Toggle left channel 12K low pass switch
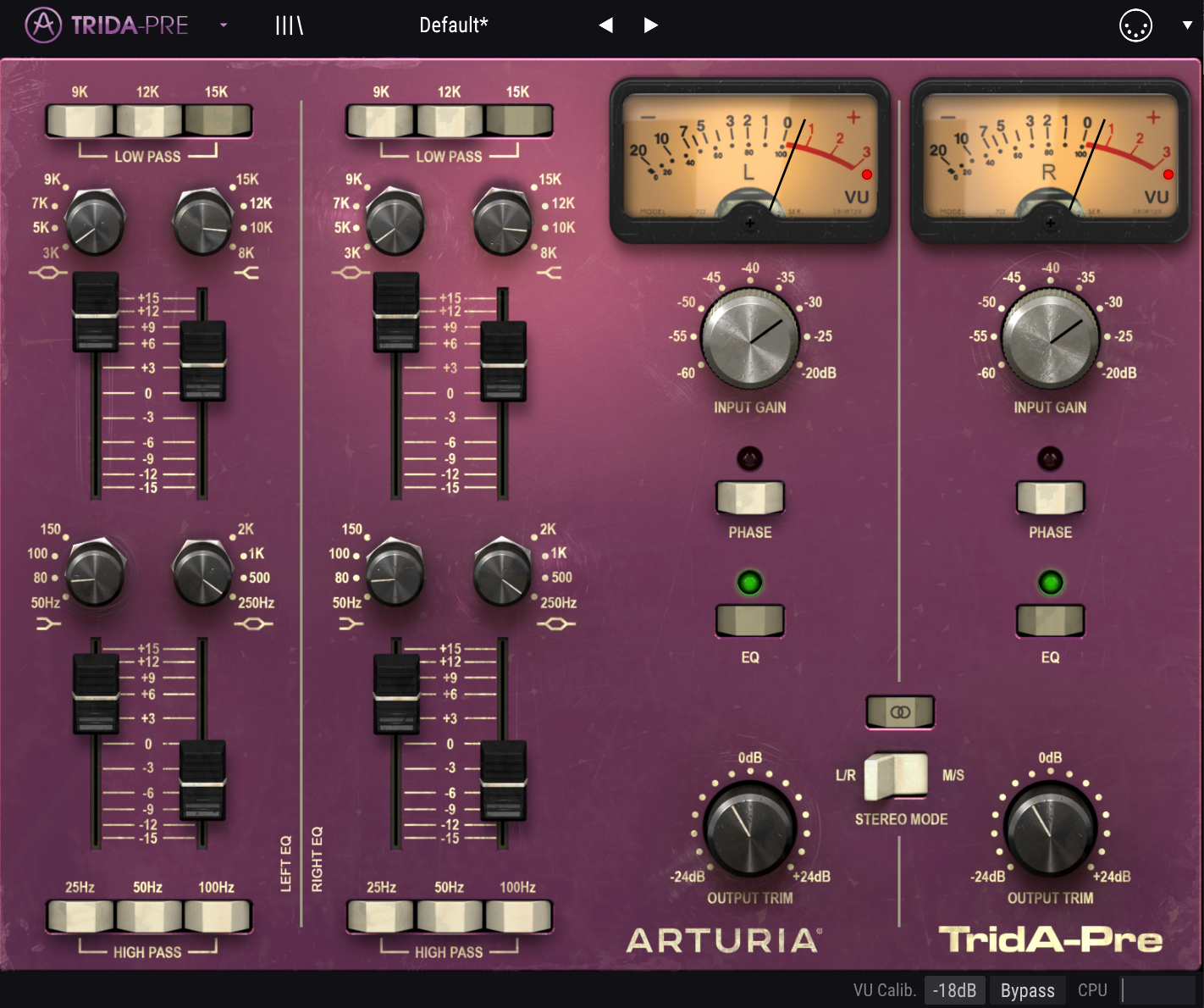Screen dimensions: 1204x1008 (x=148, y=120)
